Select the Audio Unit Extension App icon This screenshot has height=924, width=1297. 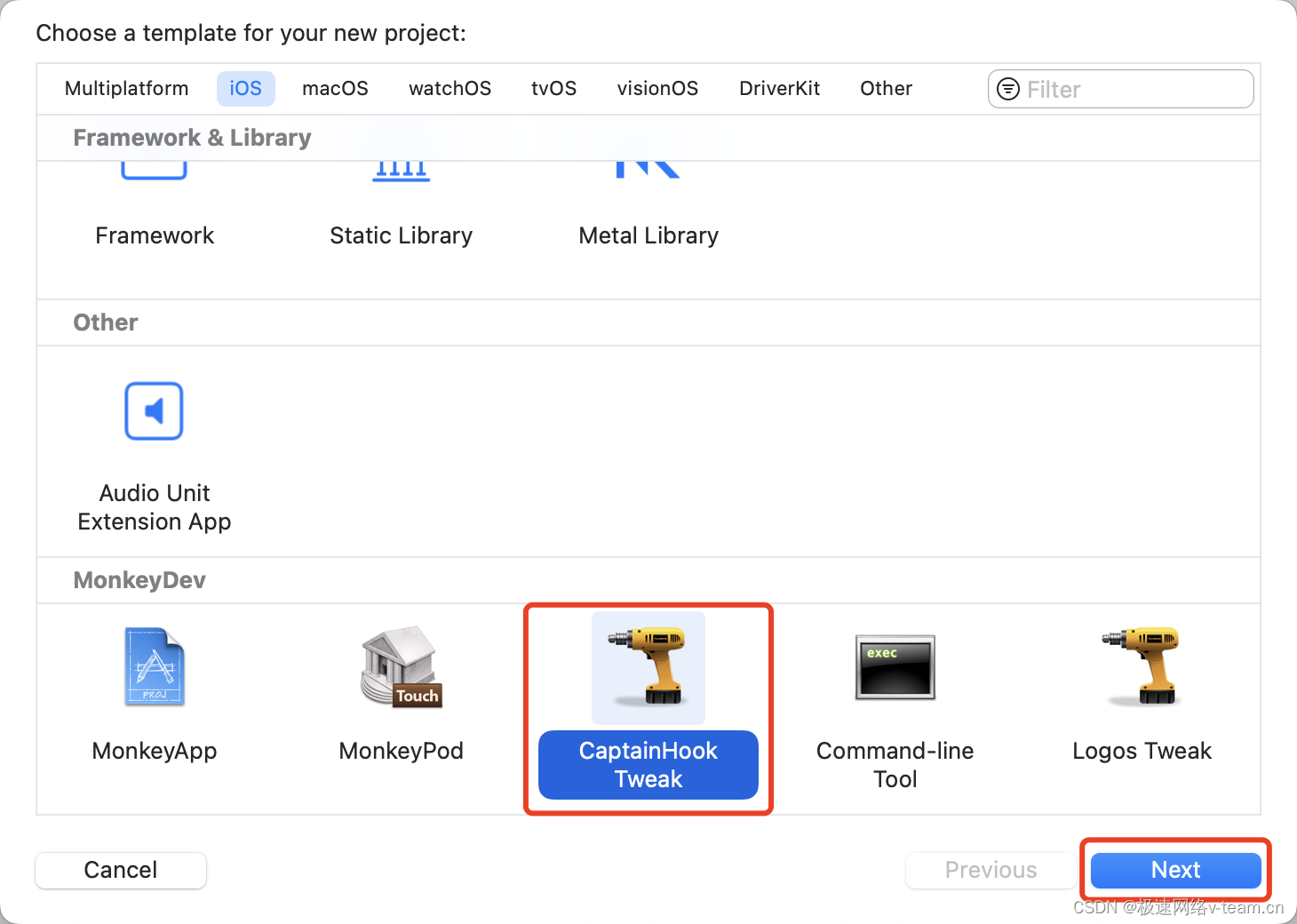[x=154, y=410]
